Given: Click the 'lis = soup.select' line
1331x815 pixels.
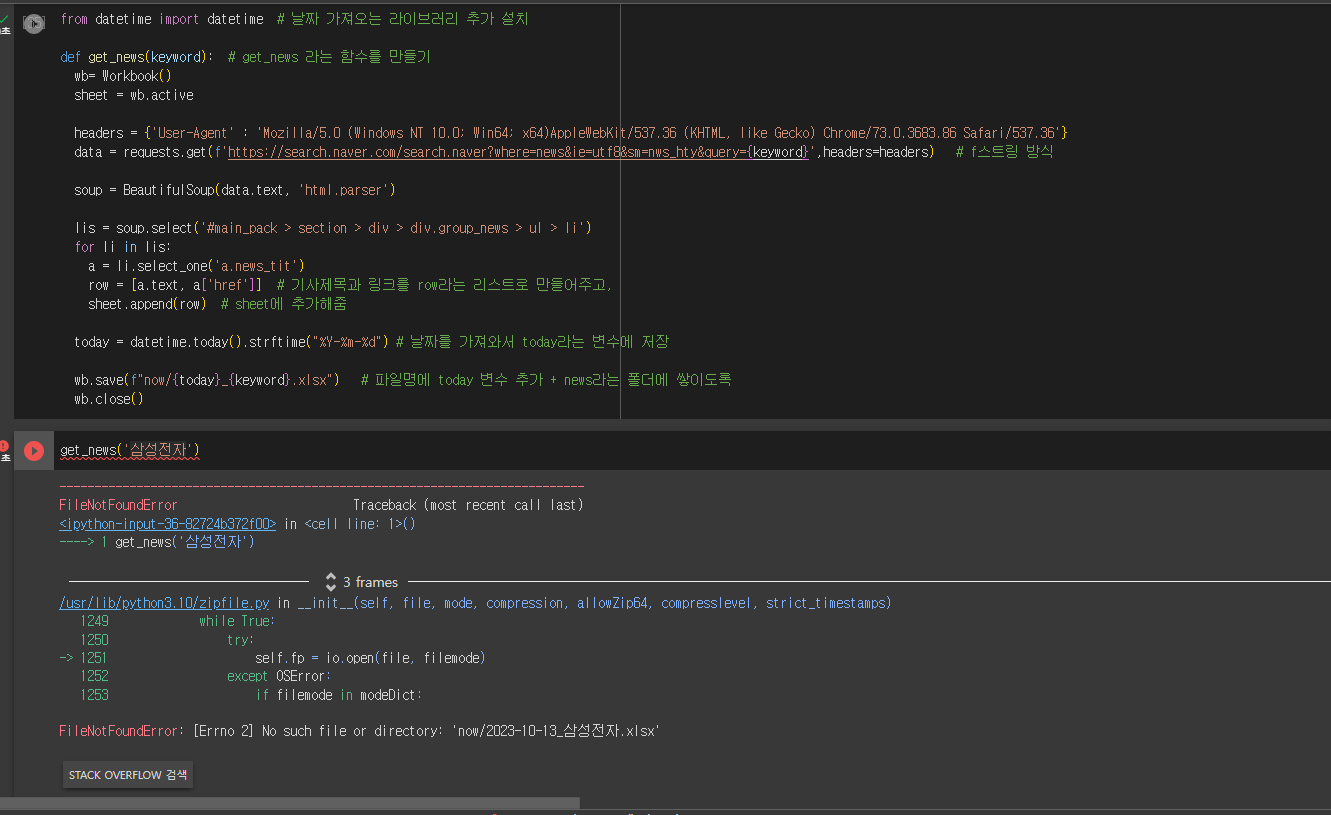Looking at the screenshot, I should pos(333,228).
